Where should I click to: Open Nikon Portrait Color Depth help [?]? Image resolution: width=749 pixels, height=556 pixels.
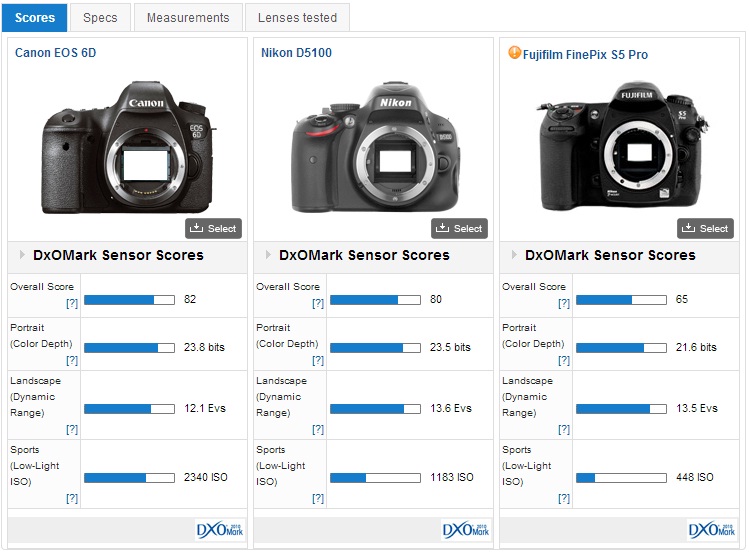[318, 360]
